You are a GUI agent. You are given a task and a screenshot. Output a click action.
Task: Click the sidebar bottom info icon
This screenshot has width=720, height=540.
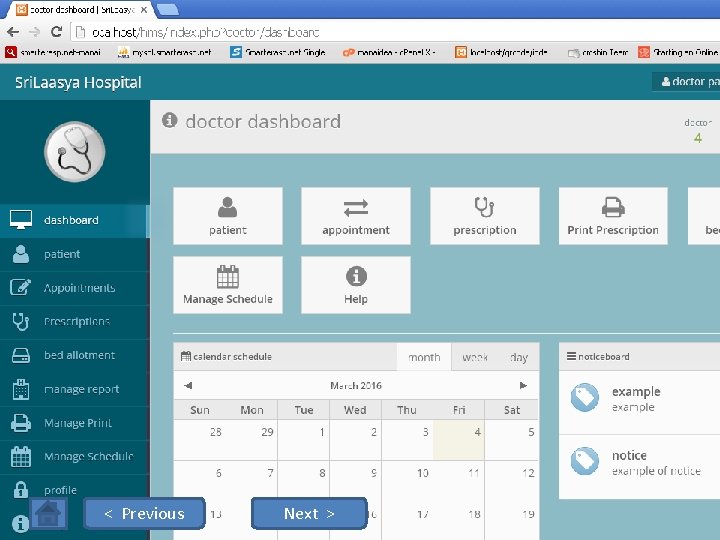click(x=20, y=524)
